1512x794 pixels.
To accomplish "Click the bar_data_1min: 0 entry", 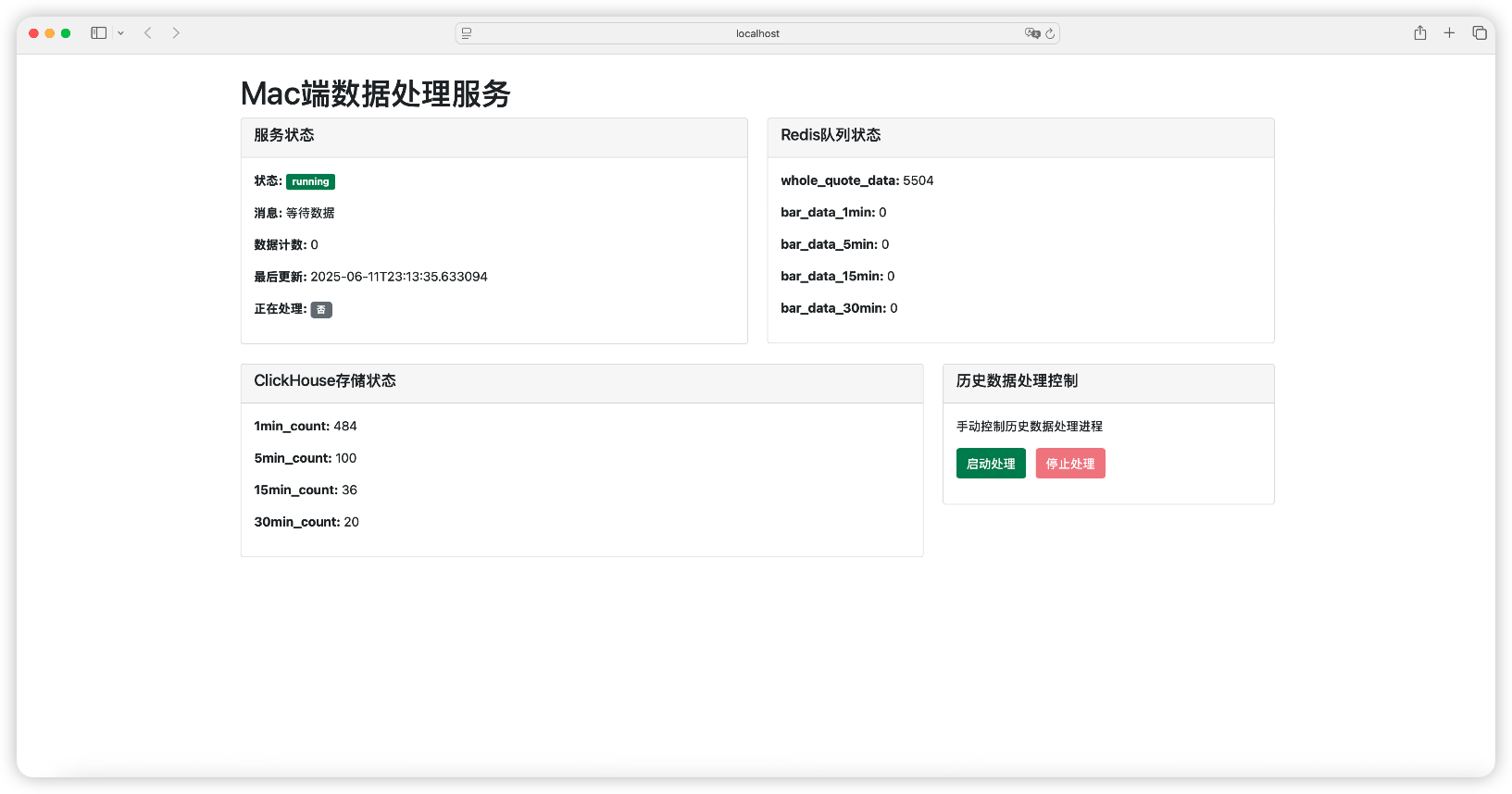I will click(833, 213).
